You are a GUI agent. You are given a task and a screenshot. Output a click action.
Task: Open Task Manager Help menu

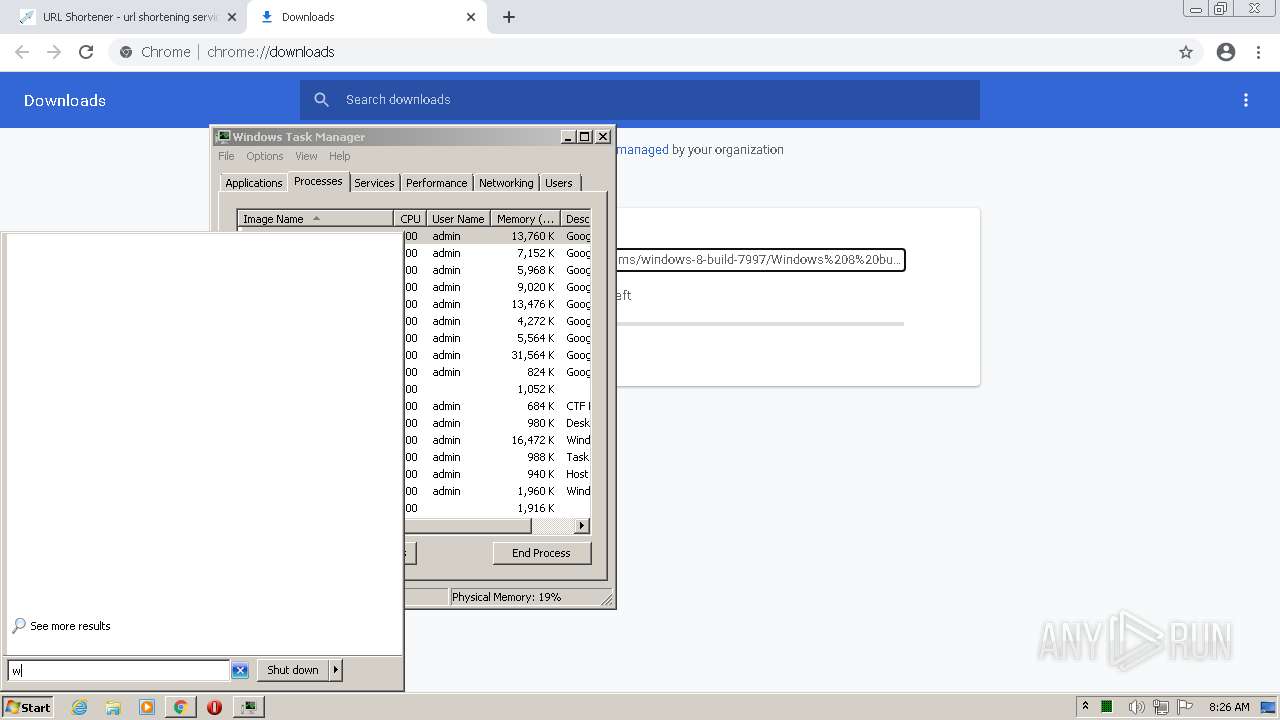click(340, 156)
